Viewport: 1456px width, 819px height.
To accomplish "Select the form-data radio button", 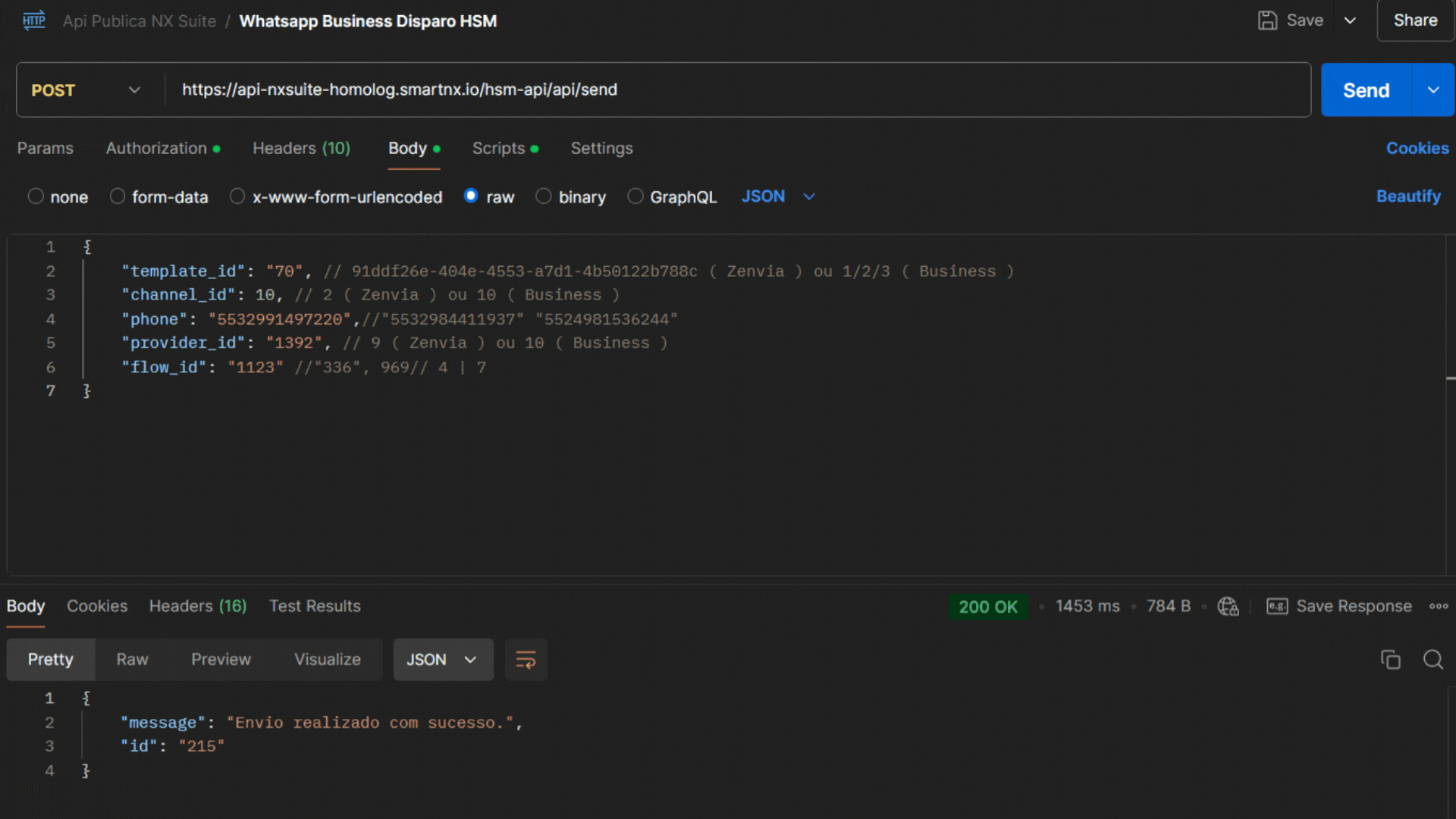I will (118, 196).
